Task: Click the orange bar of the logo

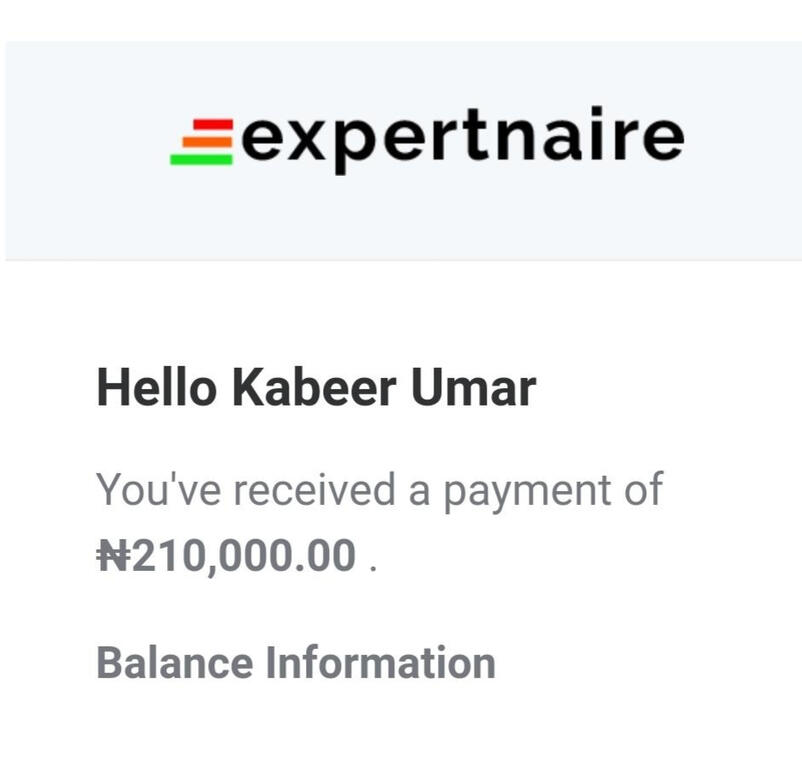Action: coord(206,142)
